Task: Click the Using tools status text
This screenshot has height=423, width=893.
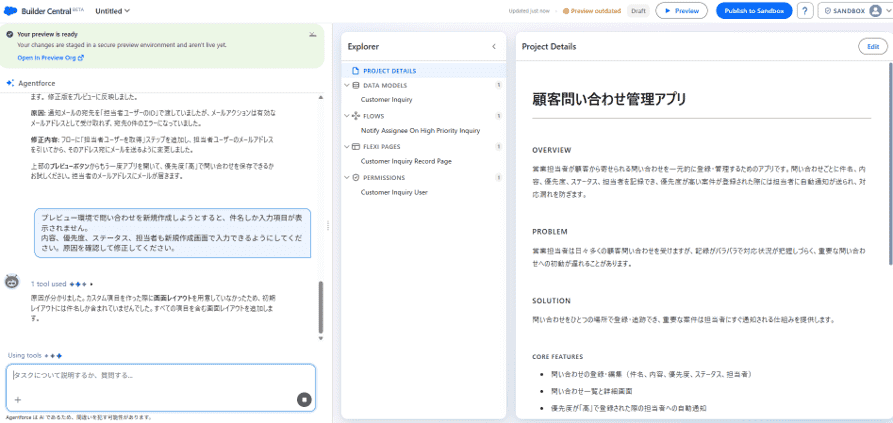Action: tap(24, 356)
